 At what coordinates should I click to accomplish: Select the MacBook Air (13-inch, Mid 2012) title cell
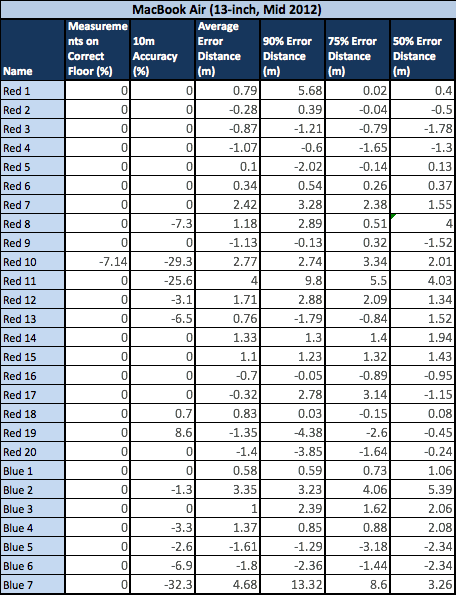[228, 9]
